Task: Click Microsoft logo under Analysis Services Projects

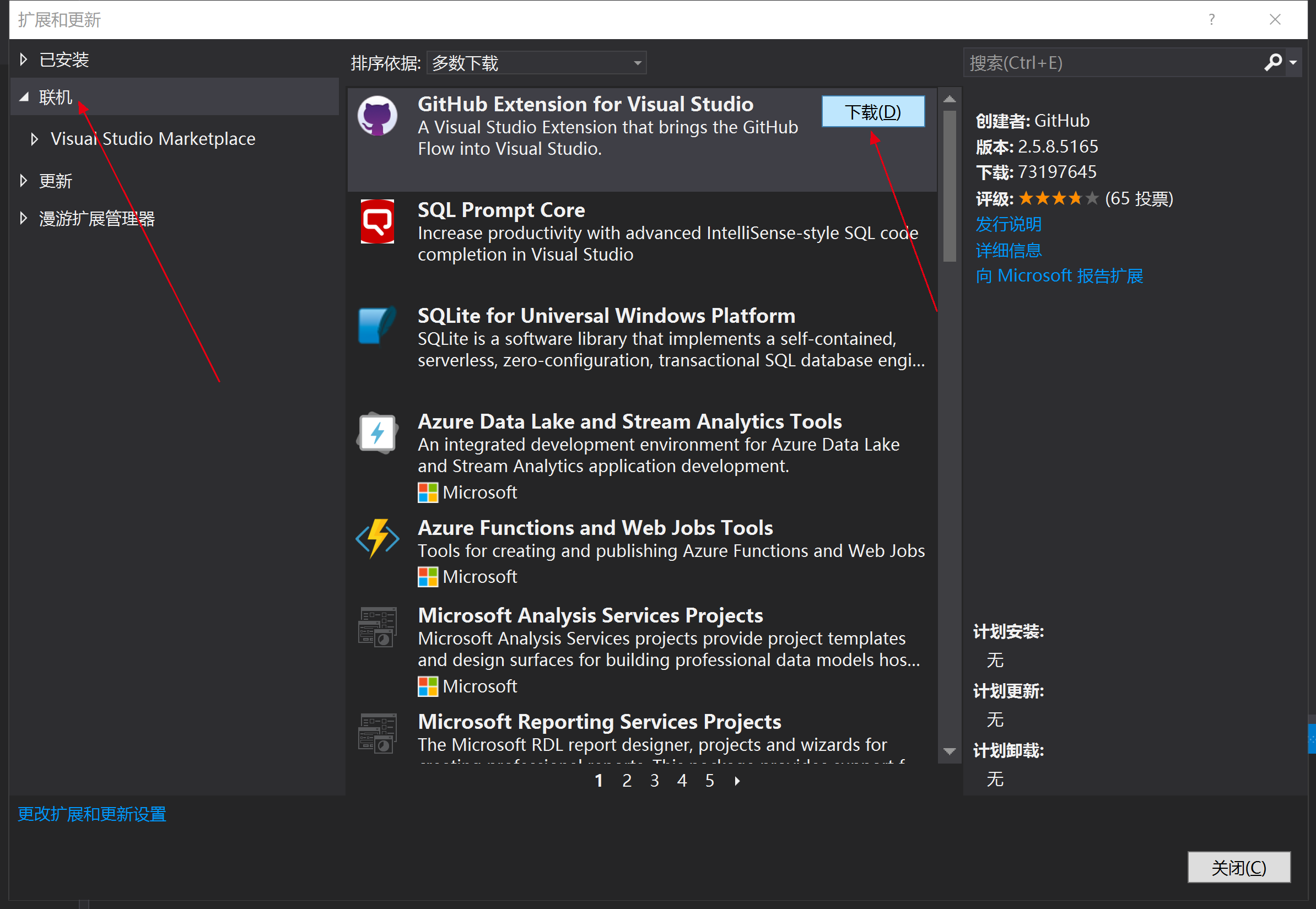Action: click(x=428, y=686)
